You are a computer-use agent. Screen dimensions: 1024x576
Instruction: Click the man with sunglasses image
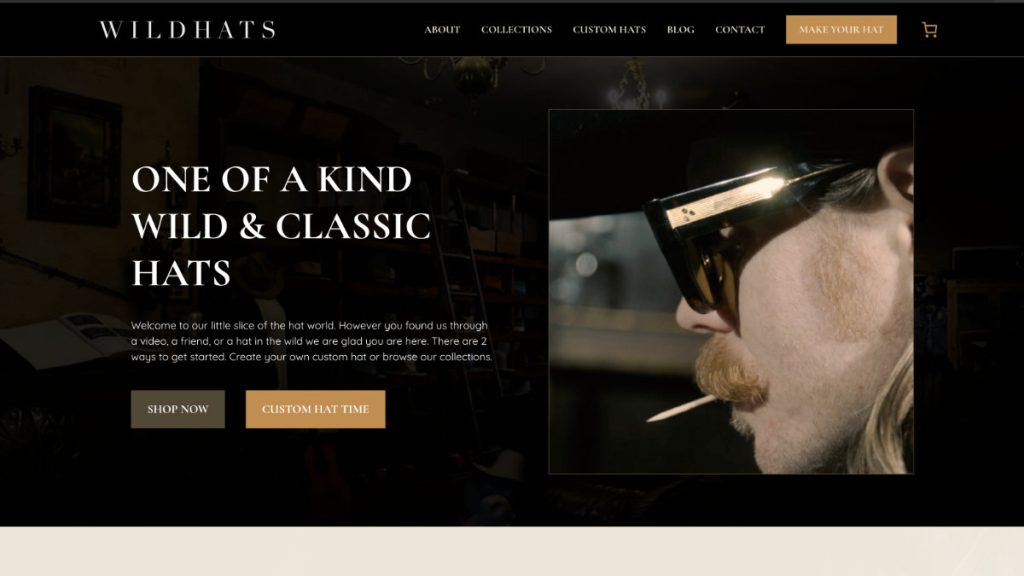(x=731, y=291)
